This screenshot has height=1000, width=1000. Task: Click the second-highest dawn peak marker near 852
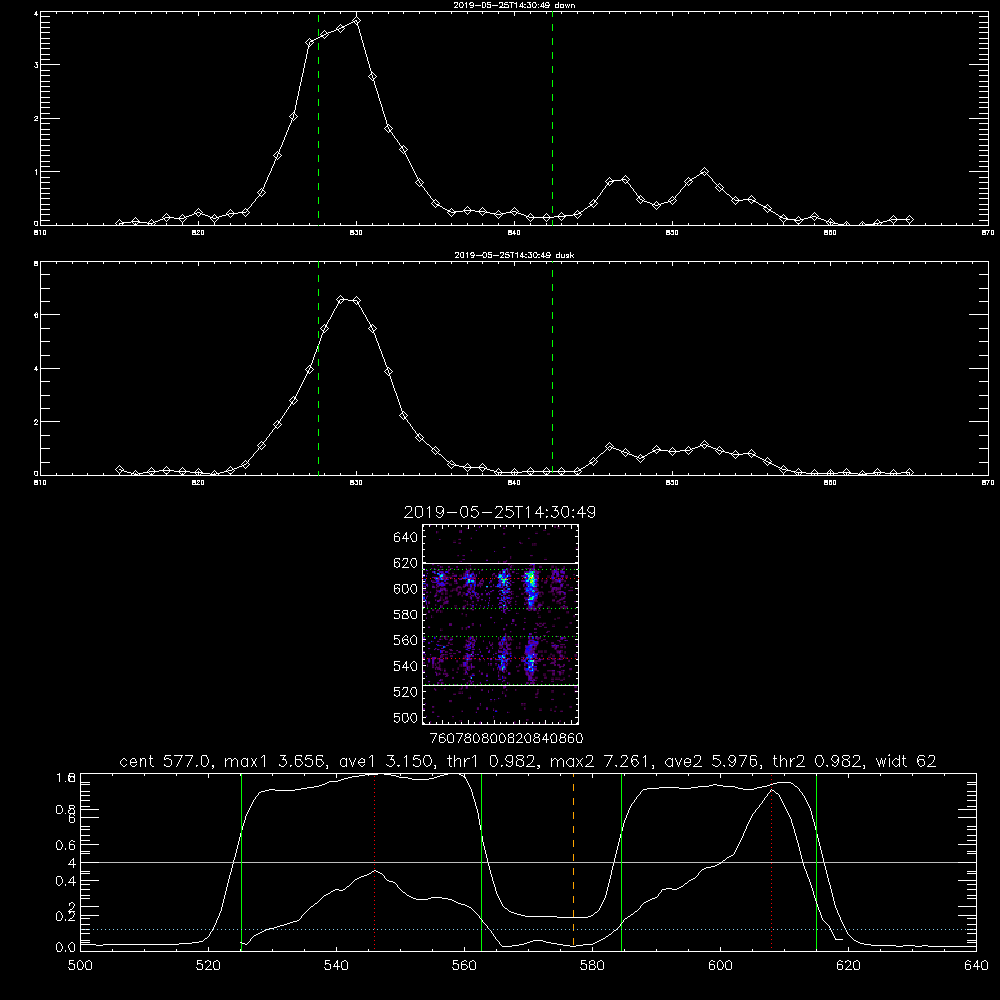[704, 172]
